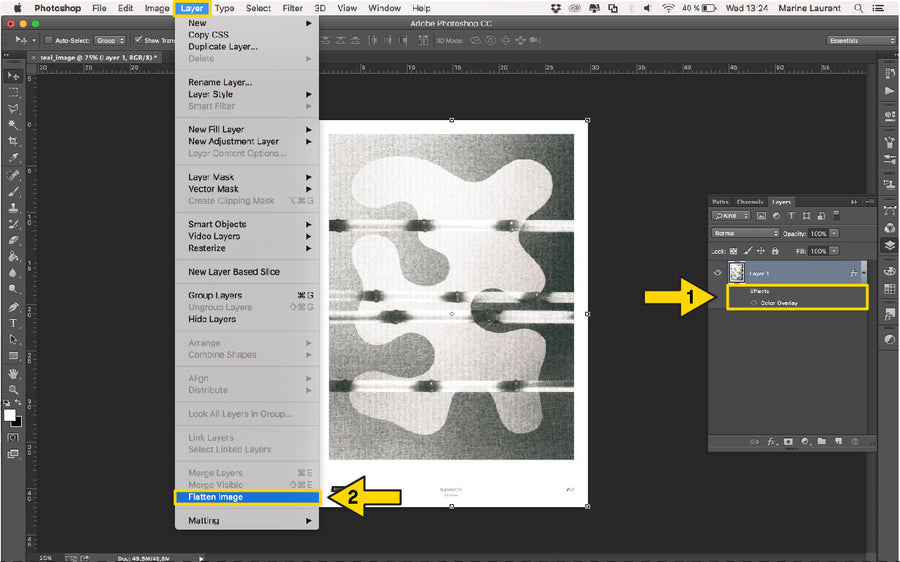Select the Horizontal Type tool
Screen dimensions: 900x562
tap(13, 323)
